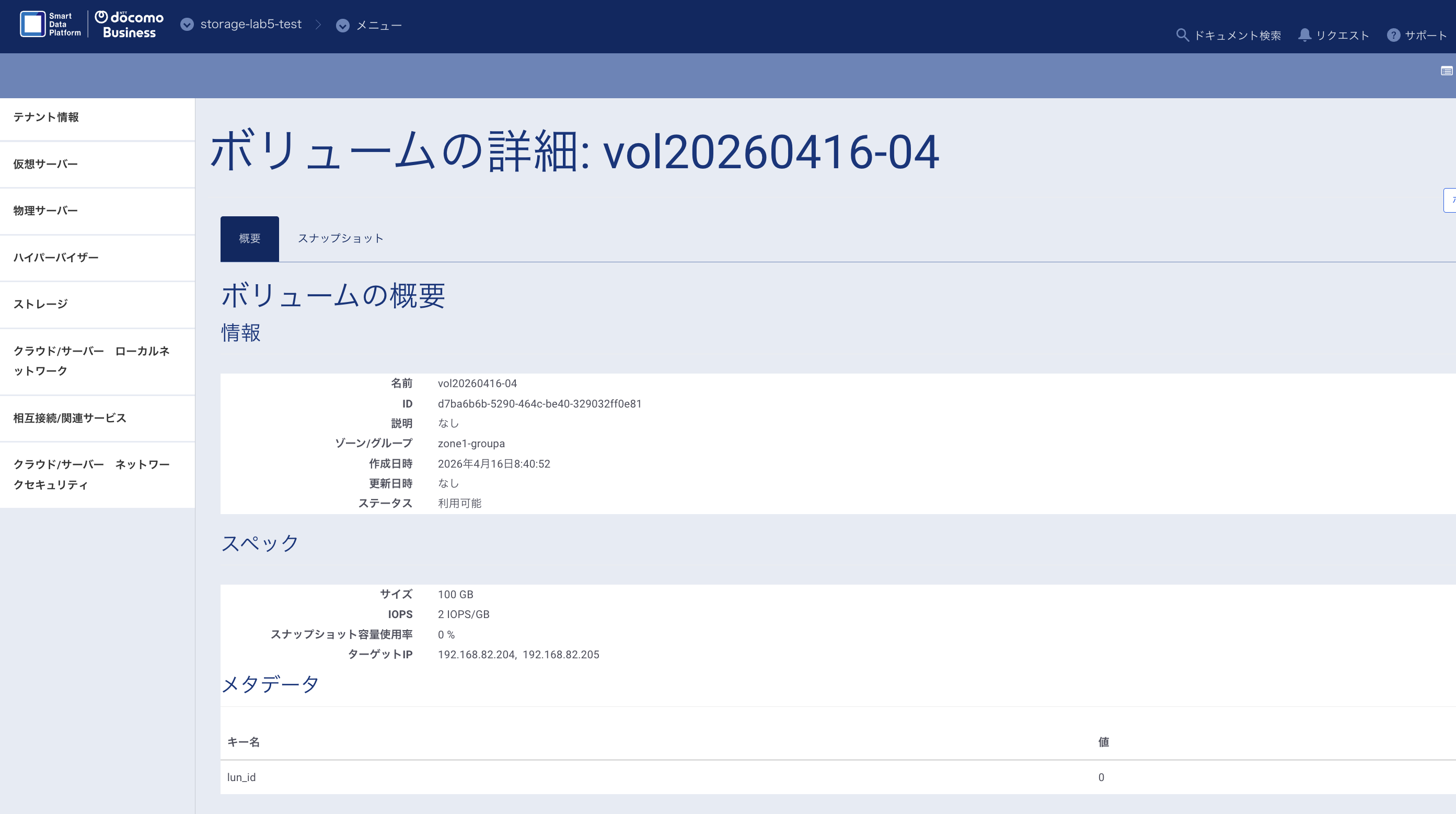This screenshot has height=814, width=1456.
Task: Open ハイパーバイザー in the sidebar
Action: pyautogui.click(x=97, y=258)
